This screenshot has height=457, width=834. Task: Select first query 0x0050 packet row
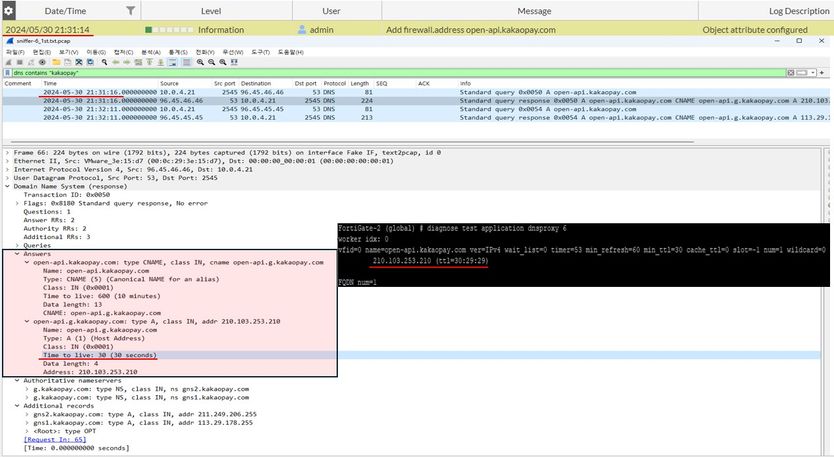(x=416, y=92)
